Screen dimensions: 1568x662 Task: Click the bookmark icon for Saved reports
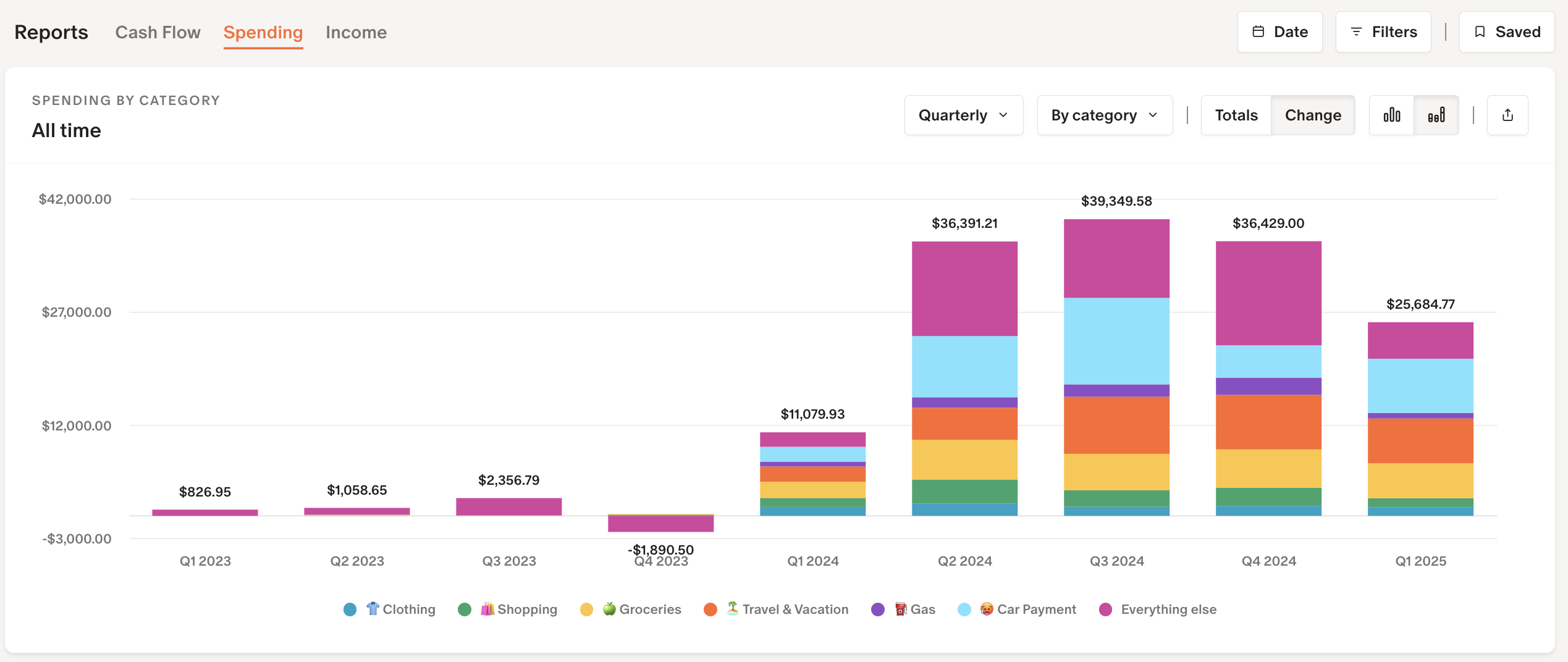1480,32
